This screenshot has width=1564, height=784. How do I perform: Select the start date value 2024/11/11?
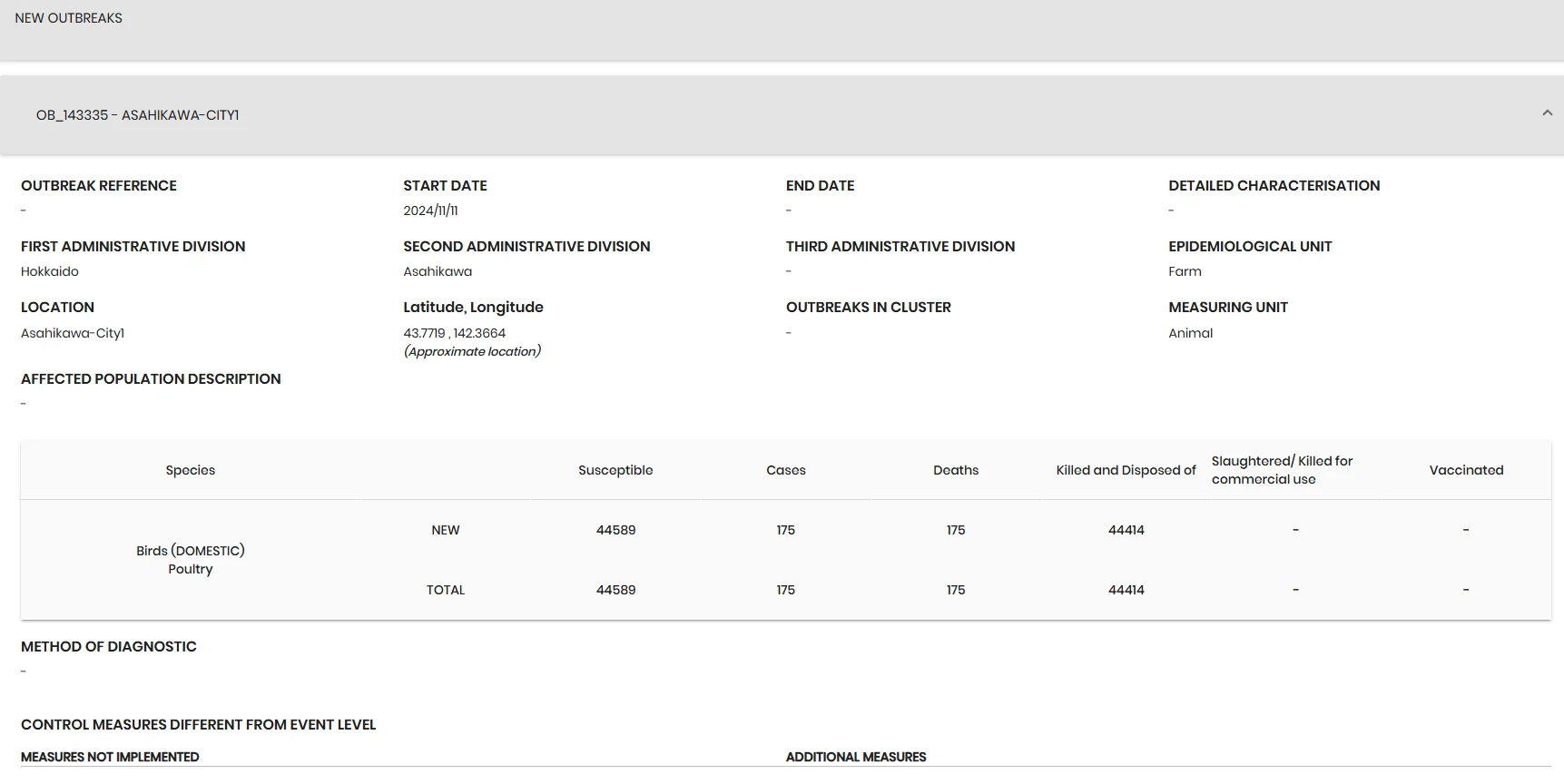[x=430, y=211]
